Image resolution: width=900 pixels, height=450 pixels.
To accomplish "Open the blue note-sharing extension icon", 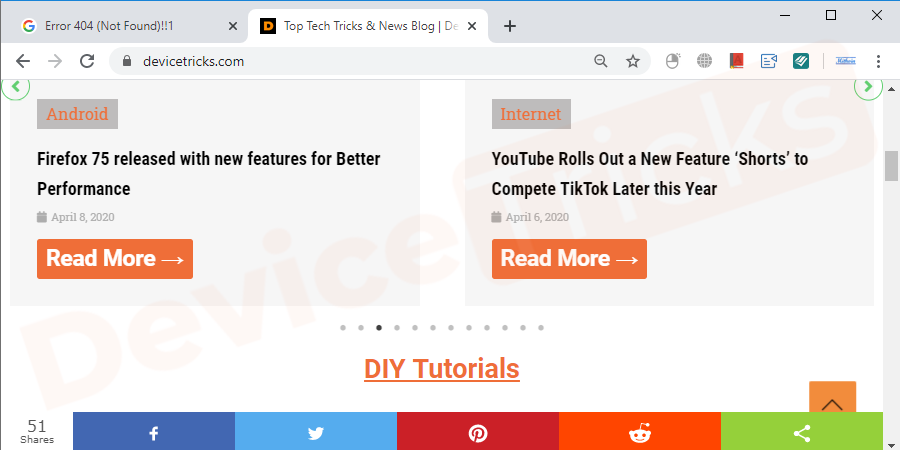I will (769, 61).
